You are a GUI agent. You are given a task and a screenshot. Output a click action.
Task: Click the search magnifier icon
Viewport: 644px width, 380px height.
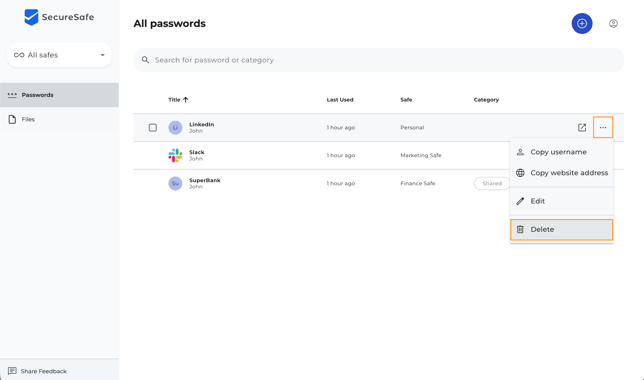click(x=145, y=60)
